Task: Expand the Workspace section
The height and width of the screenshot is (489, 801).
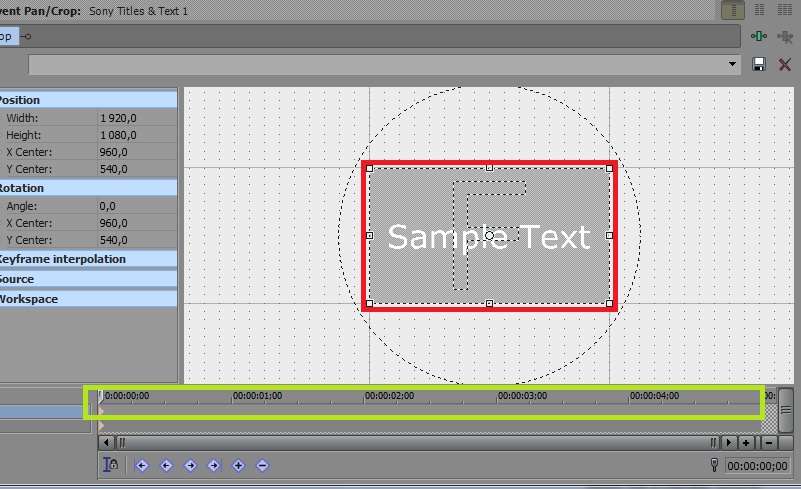Action: click(88, 299)
